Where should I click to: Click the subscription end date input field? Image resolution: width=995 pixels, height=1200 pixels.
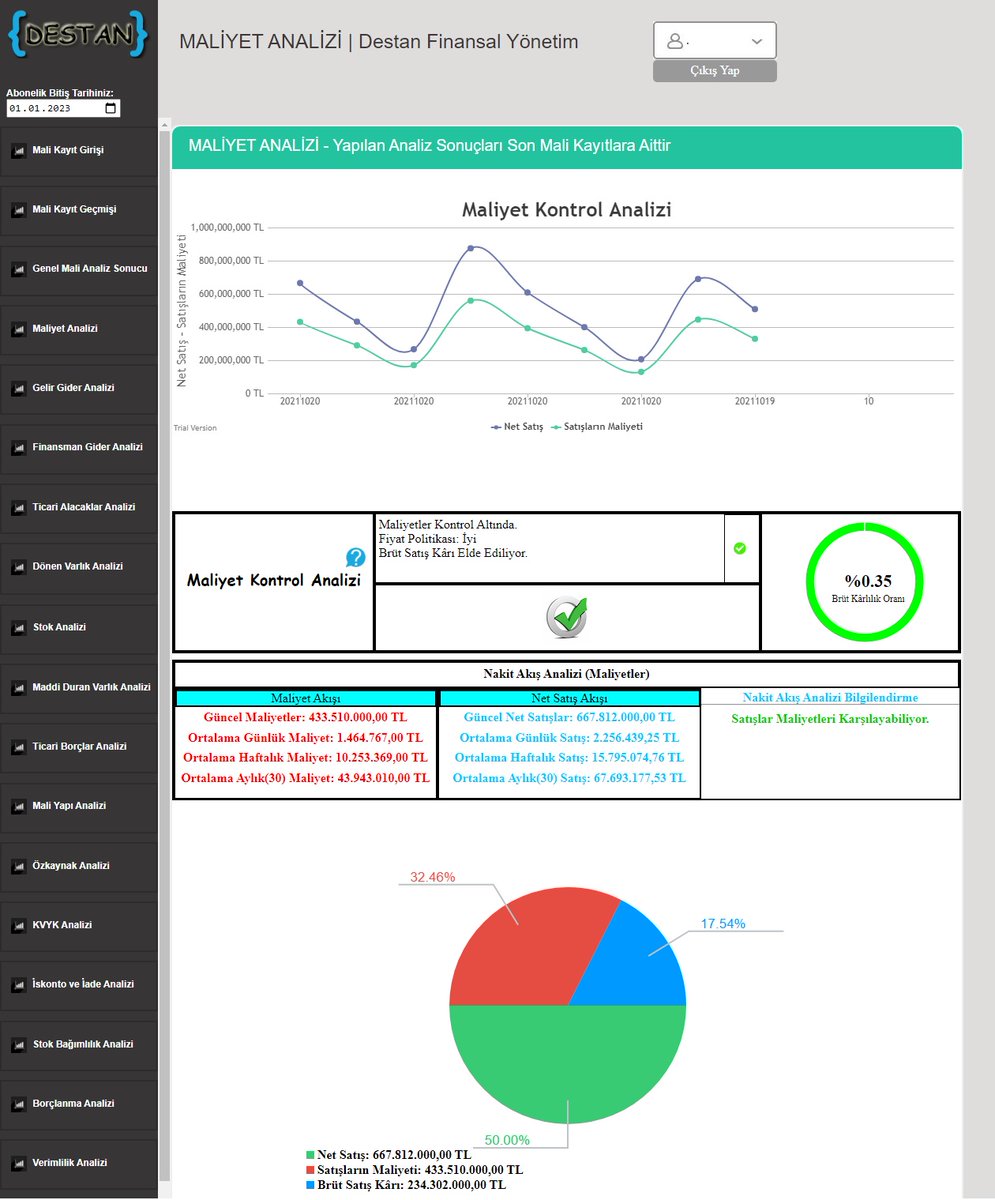point(63,108)
